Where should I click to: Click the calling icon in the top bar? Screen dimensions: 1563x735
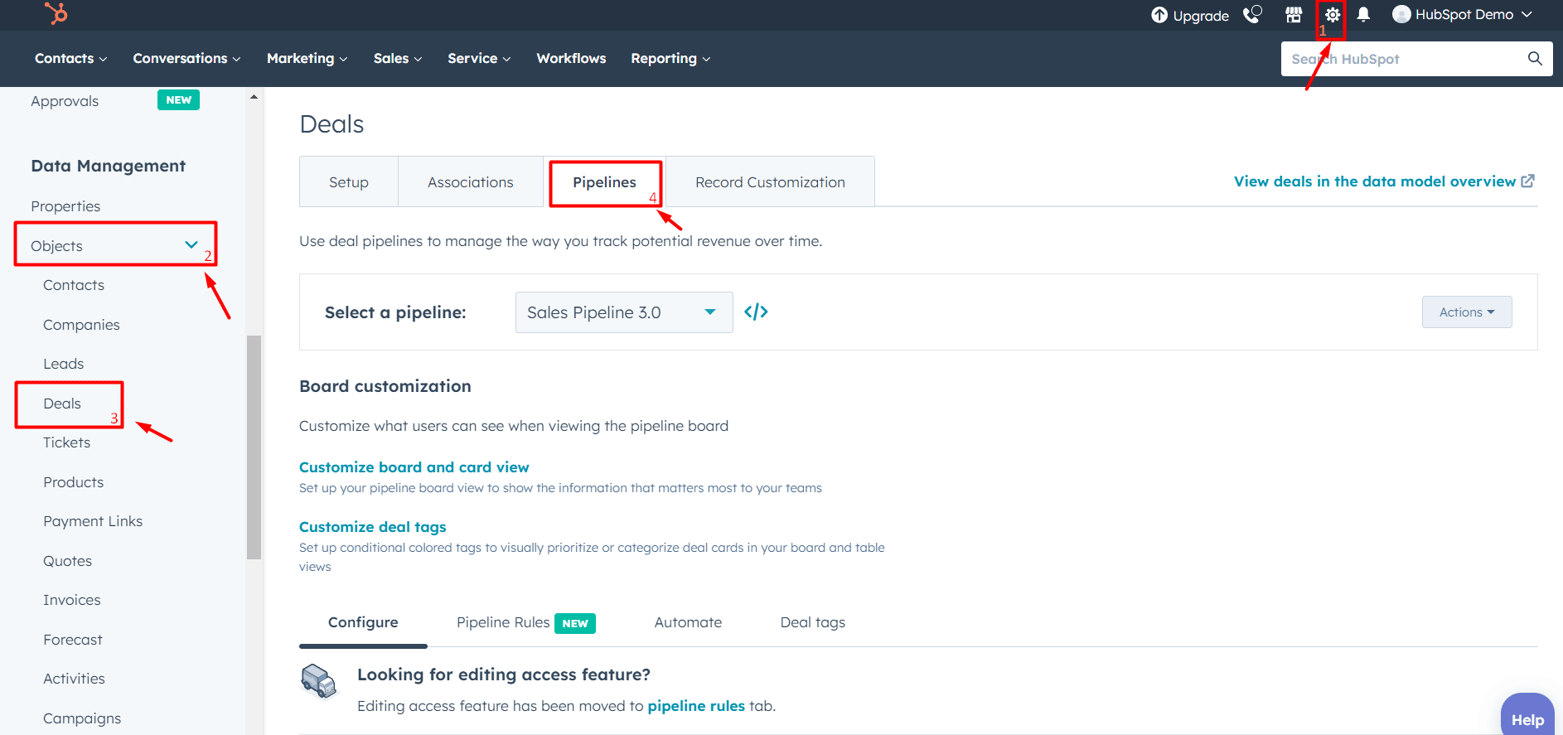click(1252, 15)
